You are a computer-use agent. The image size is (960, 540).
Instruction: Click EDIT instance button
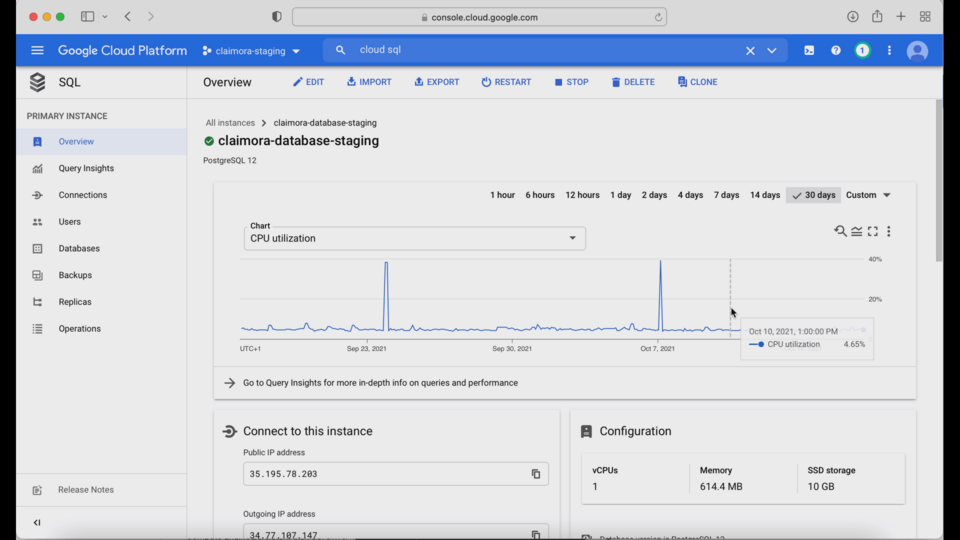[x=308, y=82]
